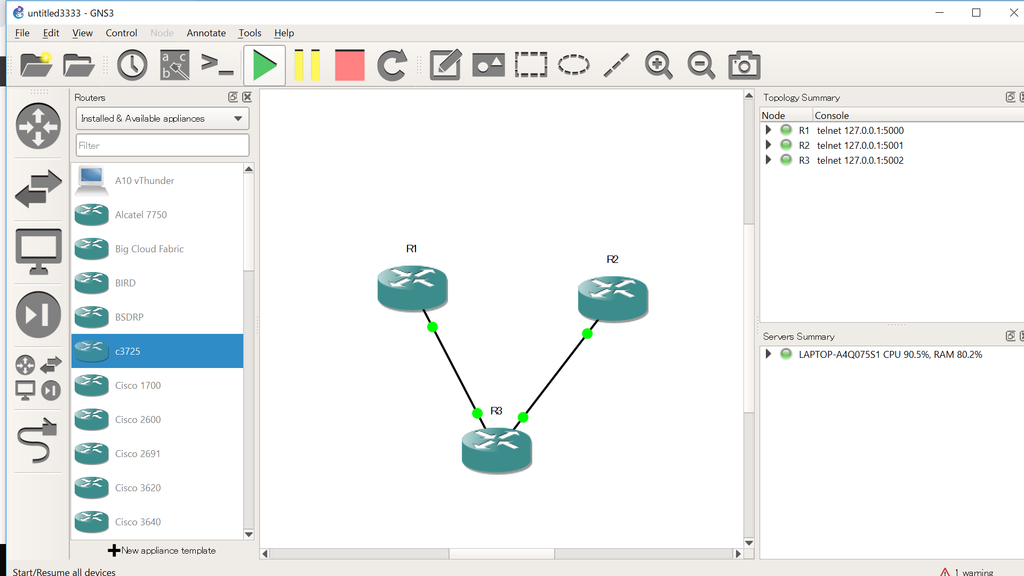Image resolution: width=1024 pixels, height=576 pixels.
Task: Select Cisco 1700 appliance
Action: 157,385
